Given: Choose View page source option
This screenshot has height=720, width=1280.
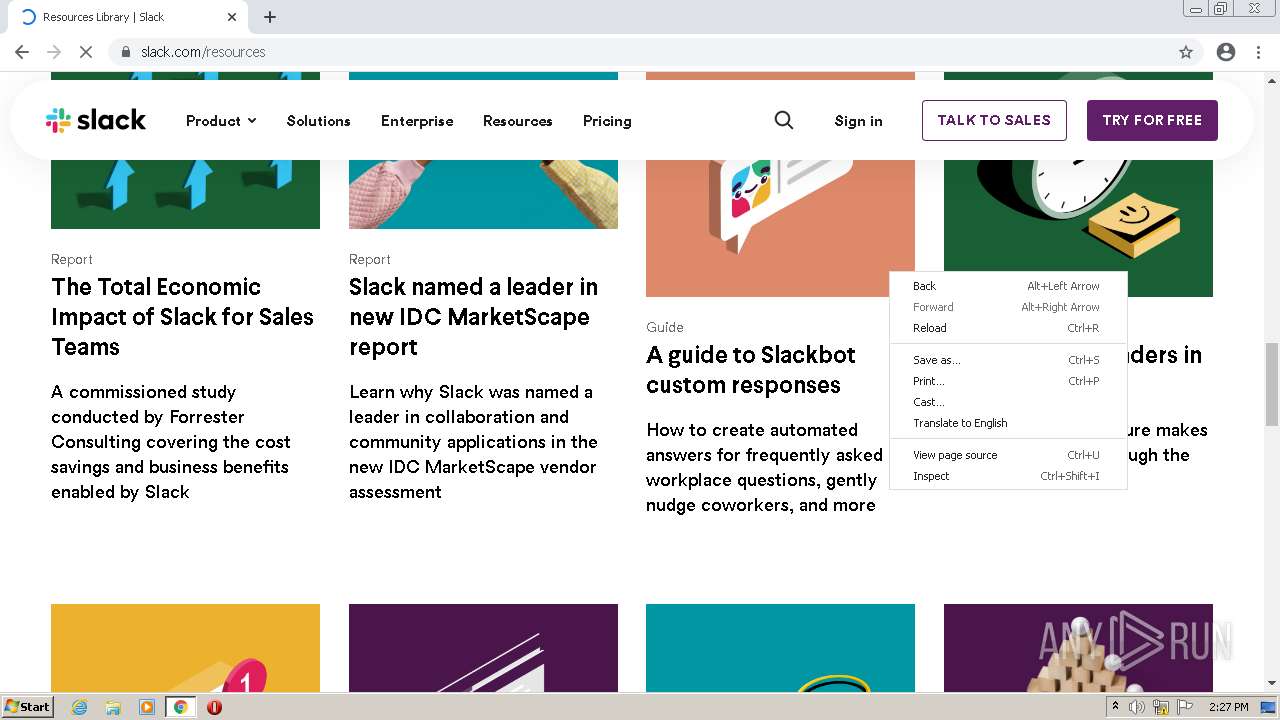Looking at the screenshot, I should [x=1008, y=455].
